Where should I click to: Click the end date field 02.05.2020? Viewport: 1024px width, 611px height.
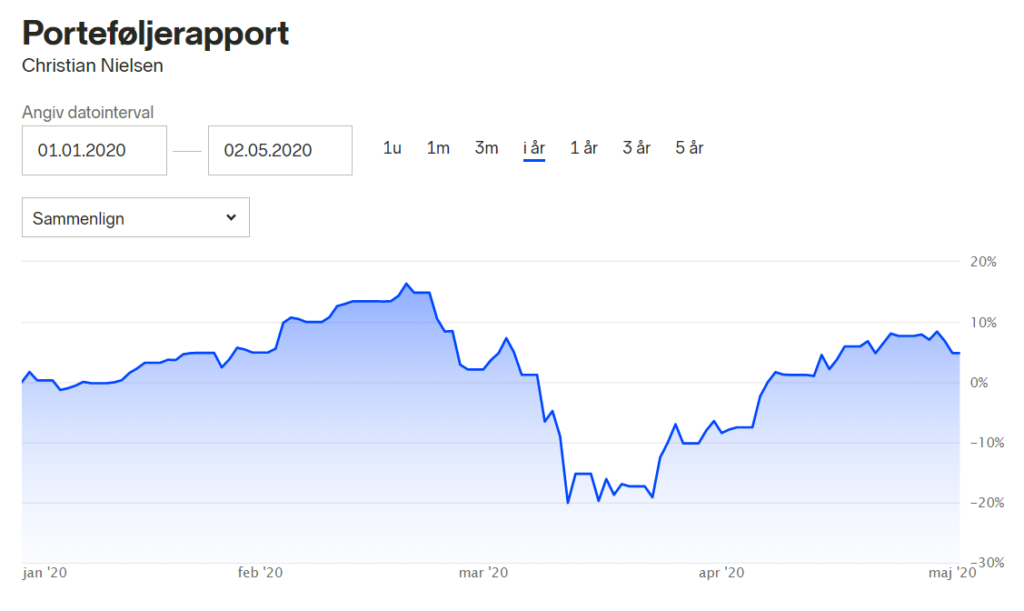point(280,150)
